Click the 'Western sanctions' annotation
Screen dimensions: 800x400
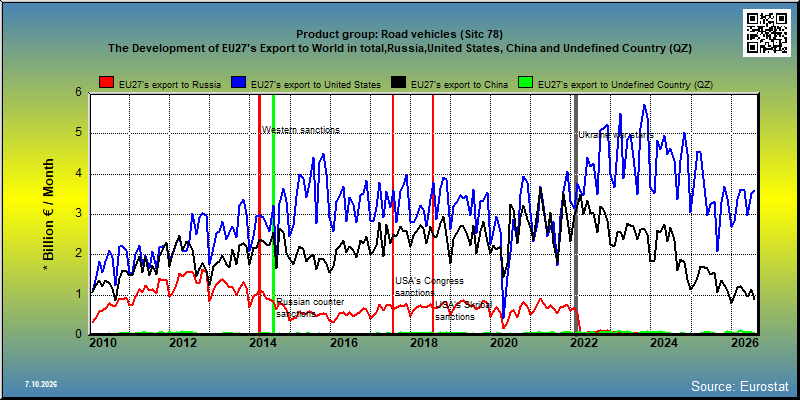[x=301, y=130]
